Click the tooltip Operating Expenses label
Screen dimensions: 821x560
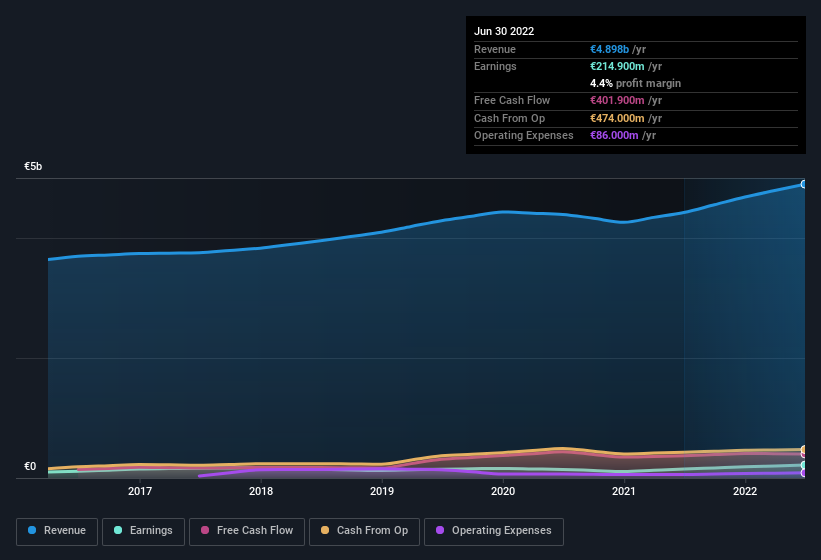(x=524, y=136)
